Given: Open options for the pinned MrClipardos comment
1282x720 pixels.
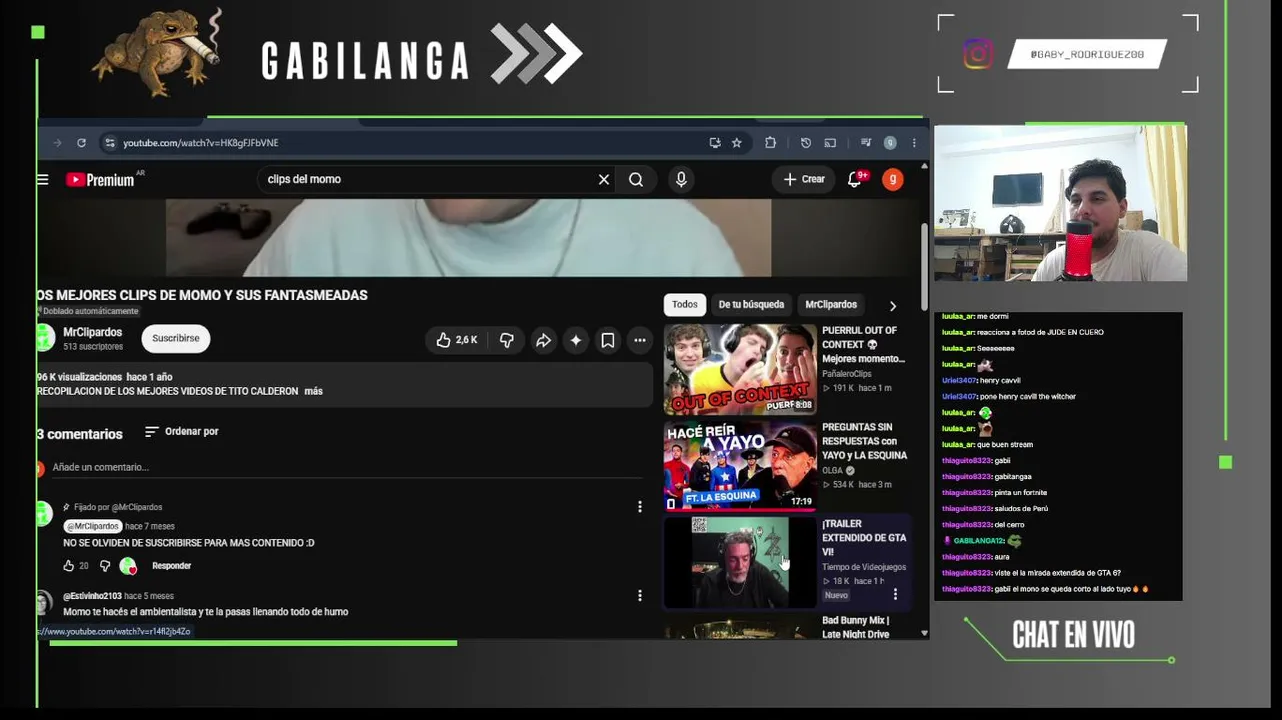Looking at the screenshot, I should click(640, 507).
